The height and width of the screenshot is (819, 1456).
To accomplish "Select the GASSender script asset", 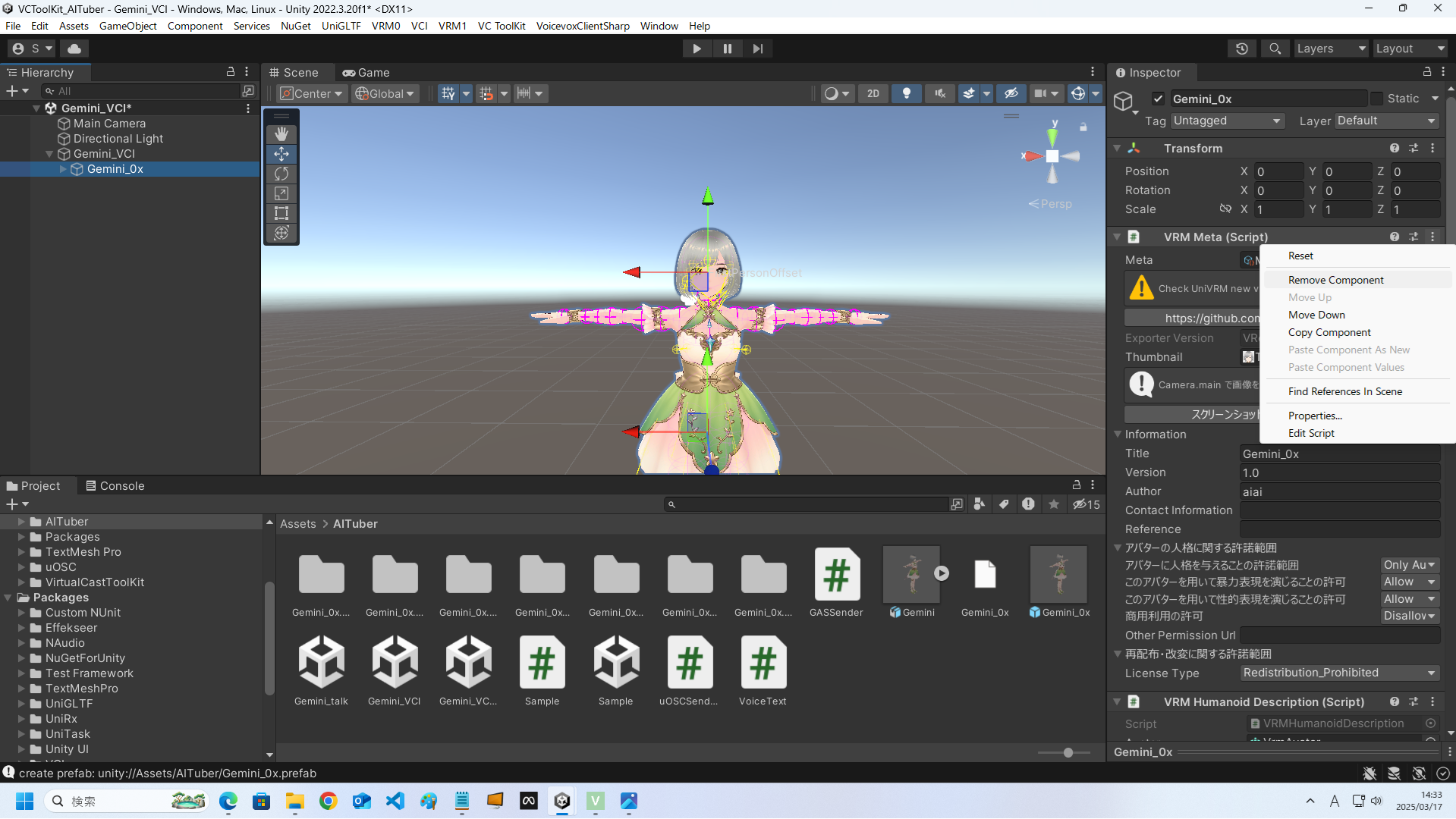I will (x=836, y=583).
